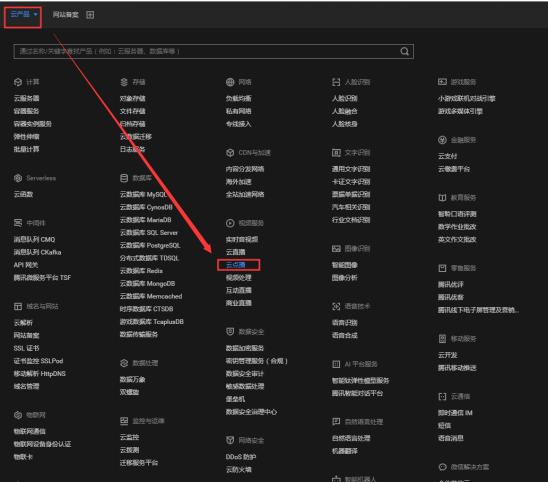Click the 数据安全 shield icon

point(230,332)
